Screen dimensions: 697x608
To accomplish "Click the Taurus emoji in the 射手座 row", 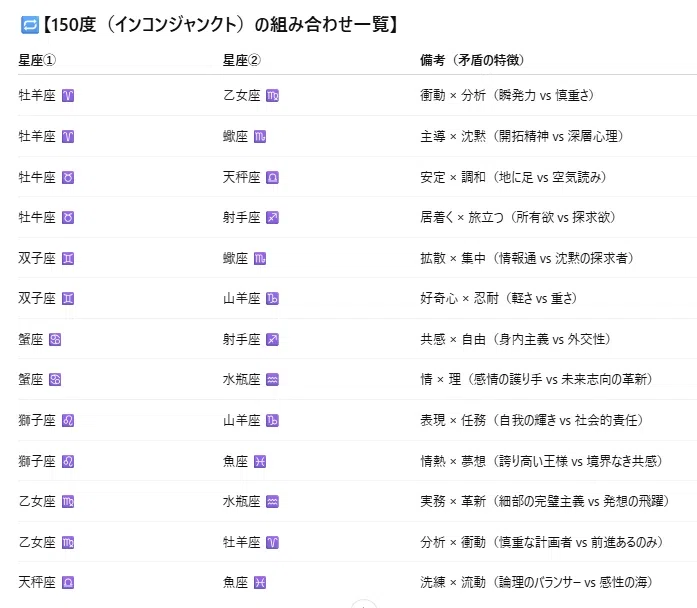I will [68, 218].
